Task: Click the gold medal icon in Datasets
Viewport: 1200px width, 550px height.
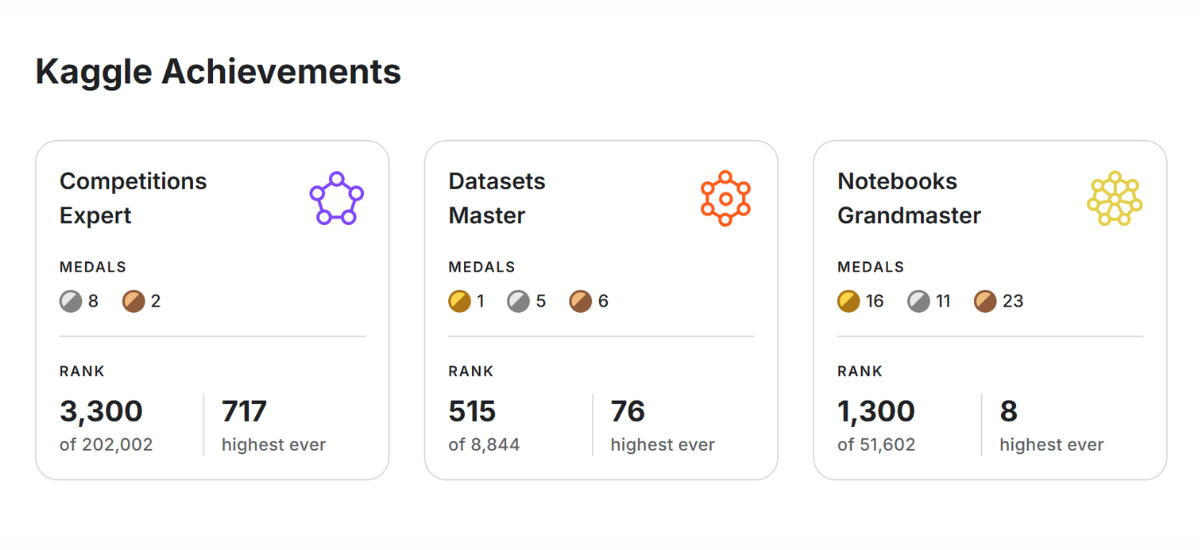Action: [x=460, y=301]
